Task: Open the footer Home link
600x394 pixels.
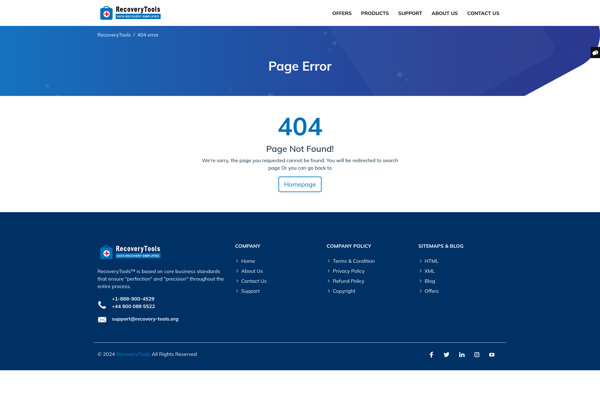Action: pyautogui.click(x=248, y=261)
